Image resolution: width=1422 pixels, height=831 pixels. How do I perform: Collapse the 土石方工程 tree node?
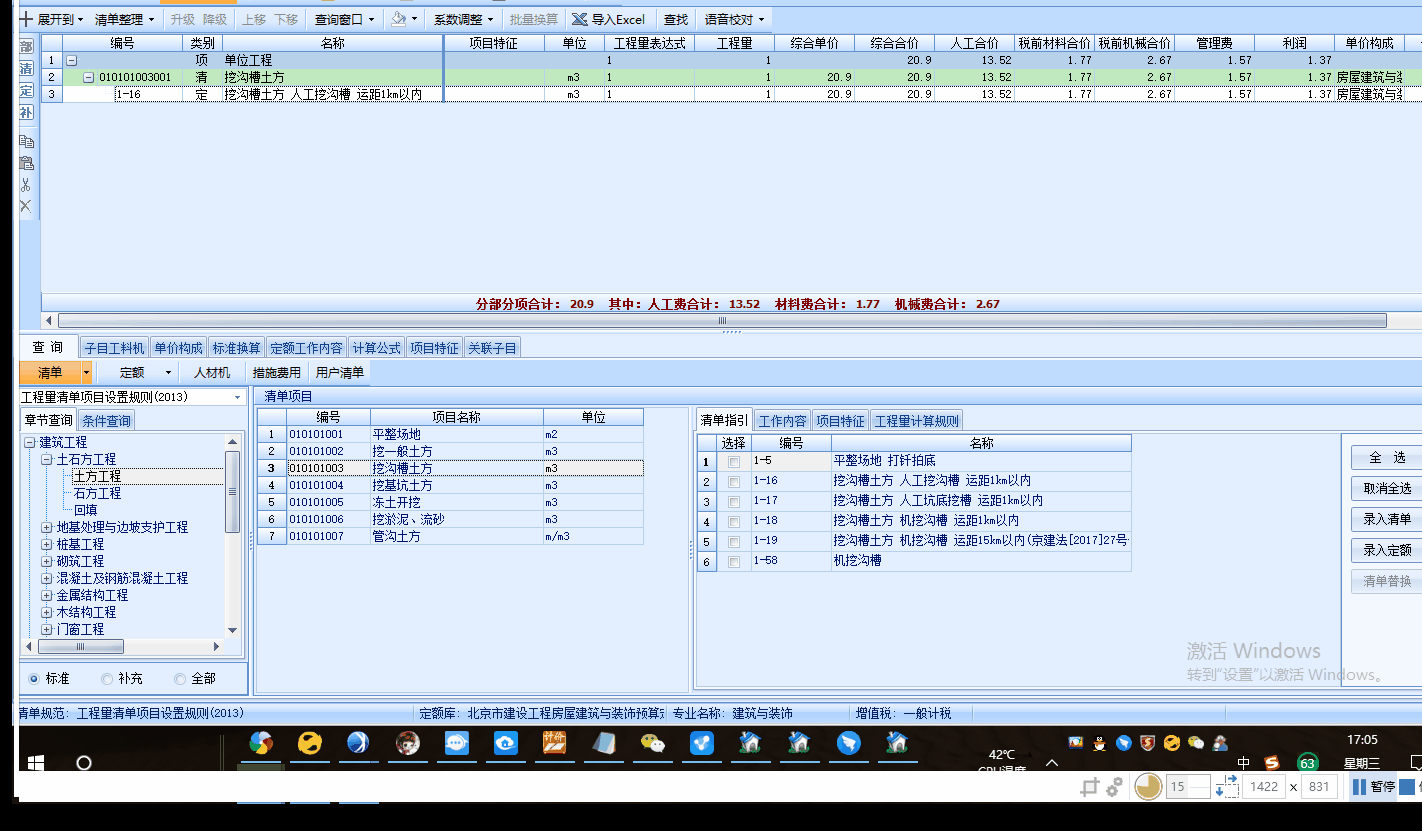pos(47,460)
